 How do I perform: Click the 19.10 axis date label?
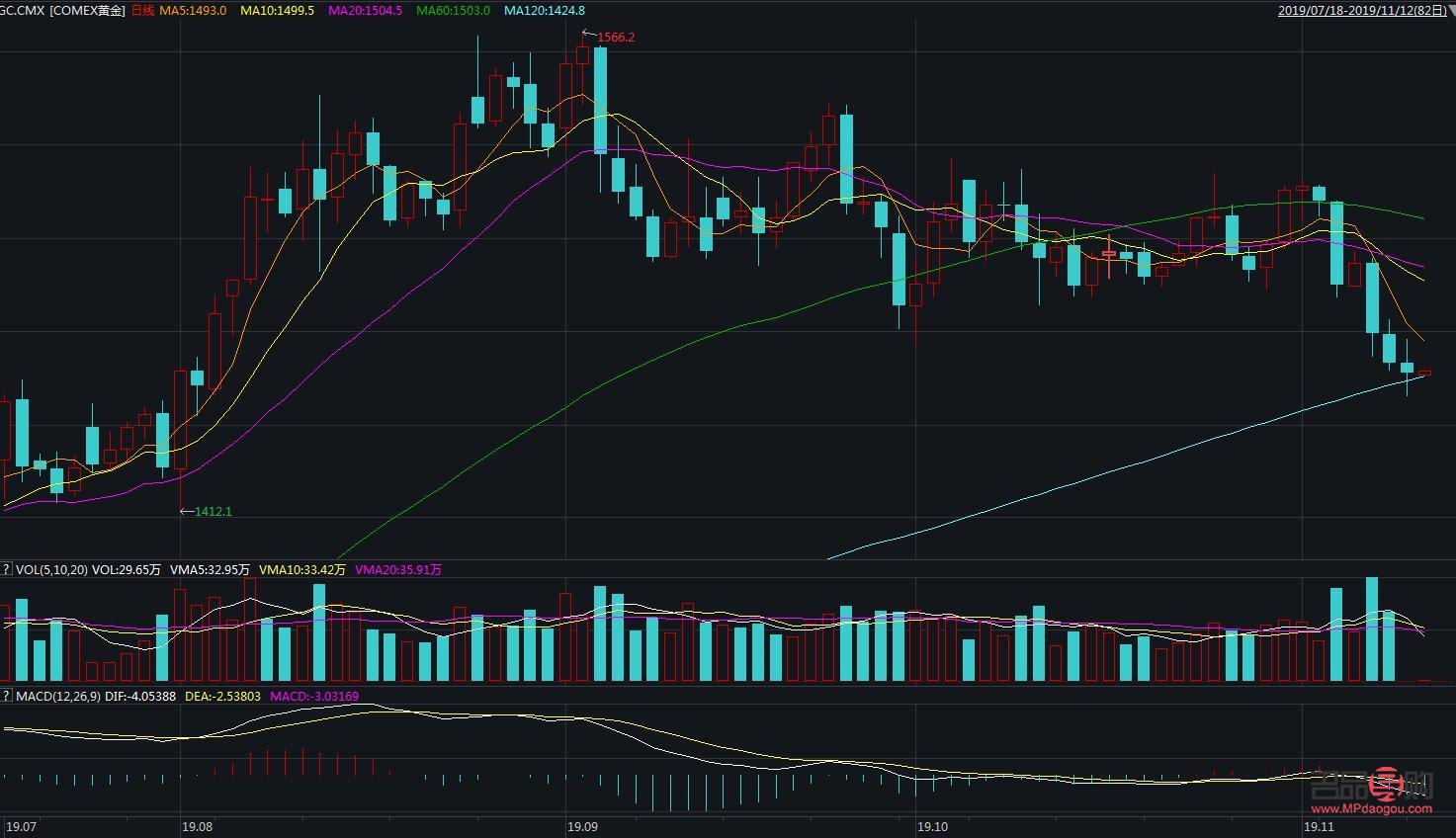pyautogui.click(x=932, y=828)
